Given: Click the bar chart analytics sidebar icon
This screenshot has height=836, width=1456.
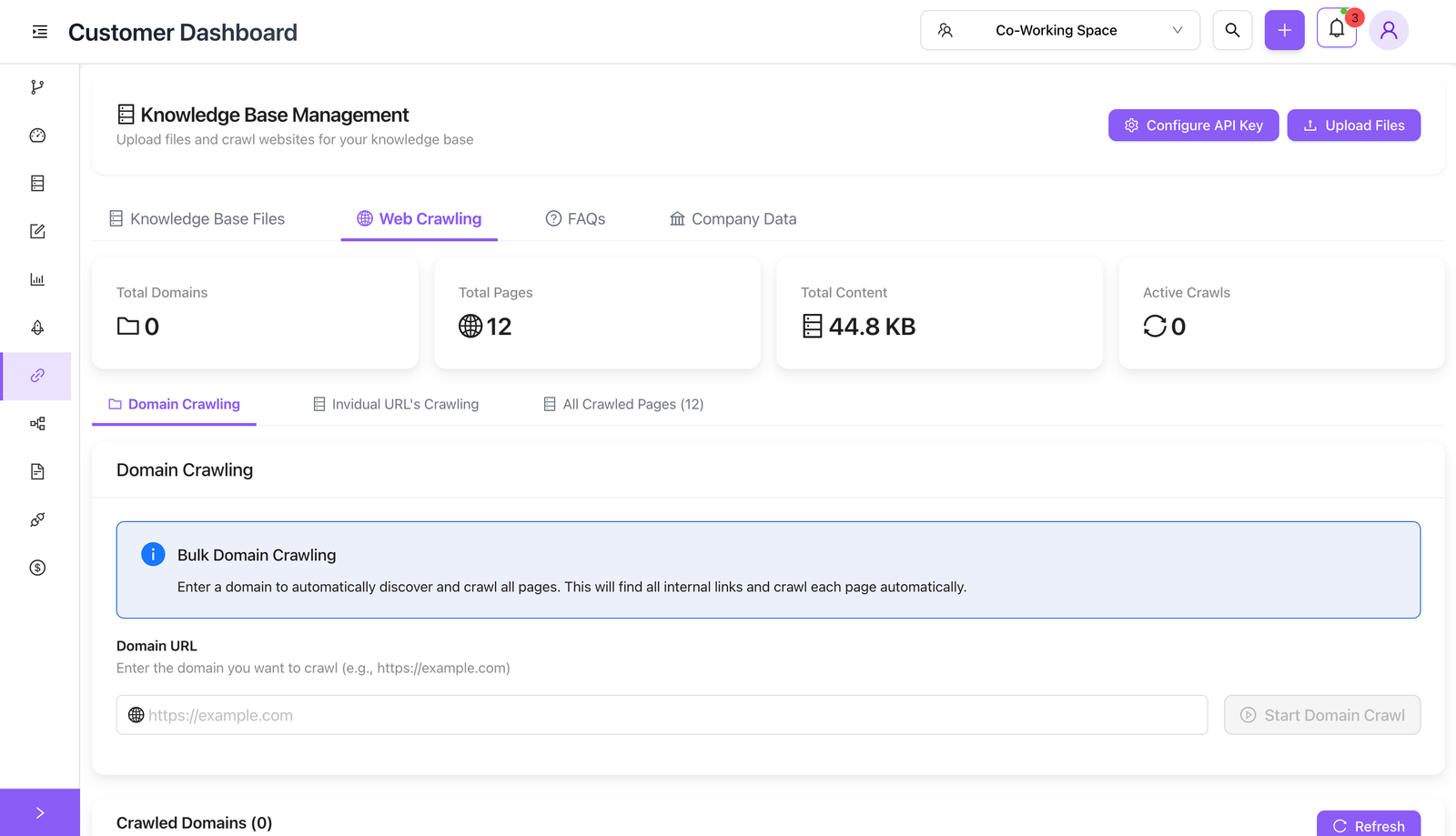Looking at the screenshot, I should pos(37,279).
